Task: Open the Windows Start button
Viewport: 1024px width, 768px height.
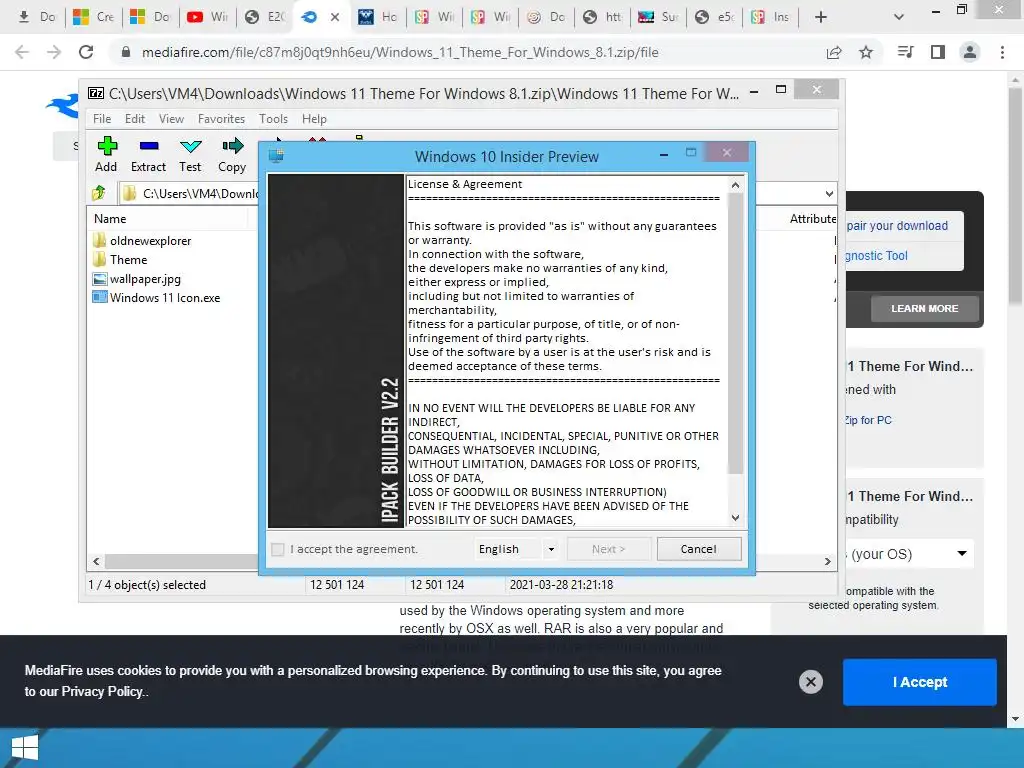Action: (x=25, y=748)
